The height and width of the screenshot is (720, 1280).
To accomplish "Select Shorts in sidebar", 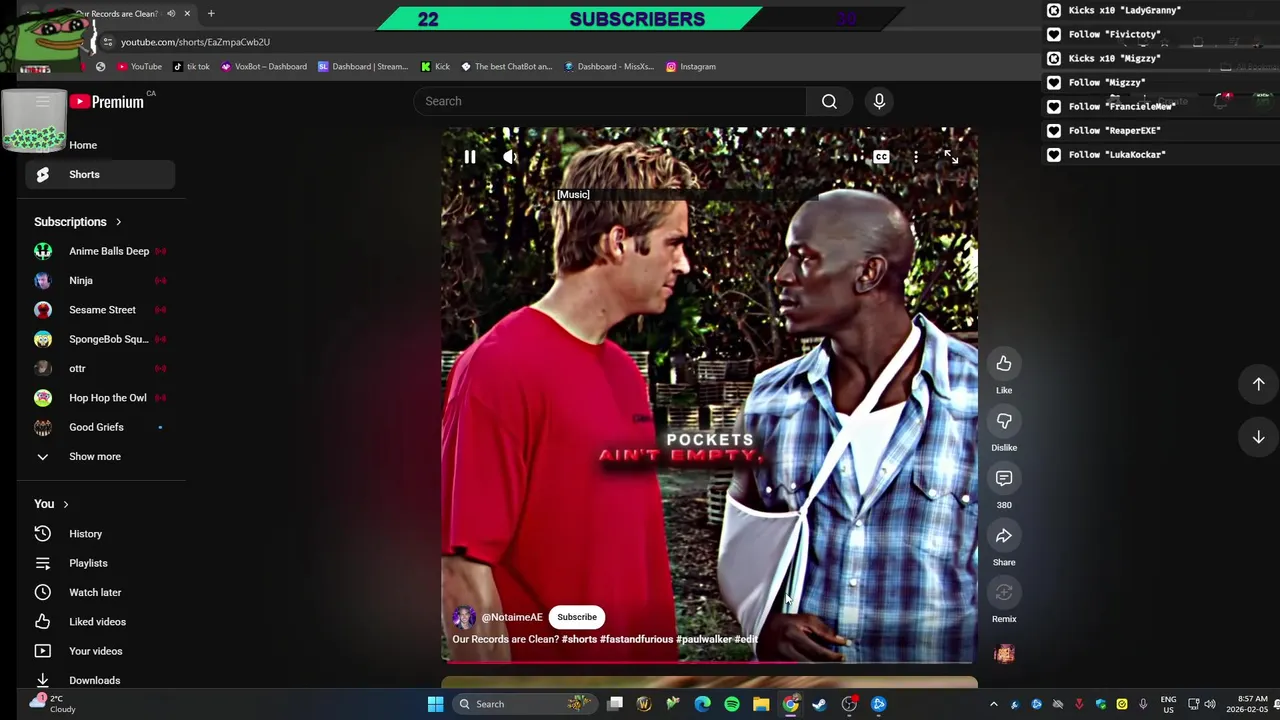I will (x=100, y=174).
